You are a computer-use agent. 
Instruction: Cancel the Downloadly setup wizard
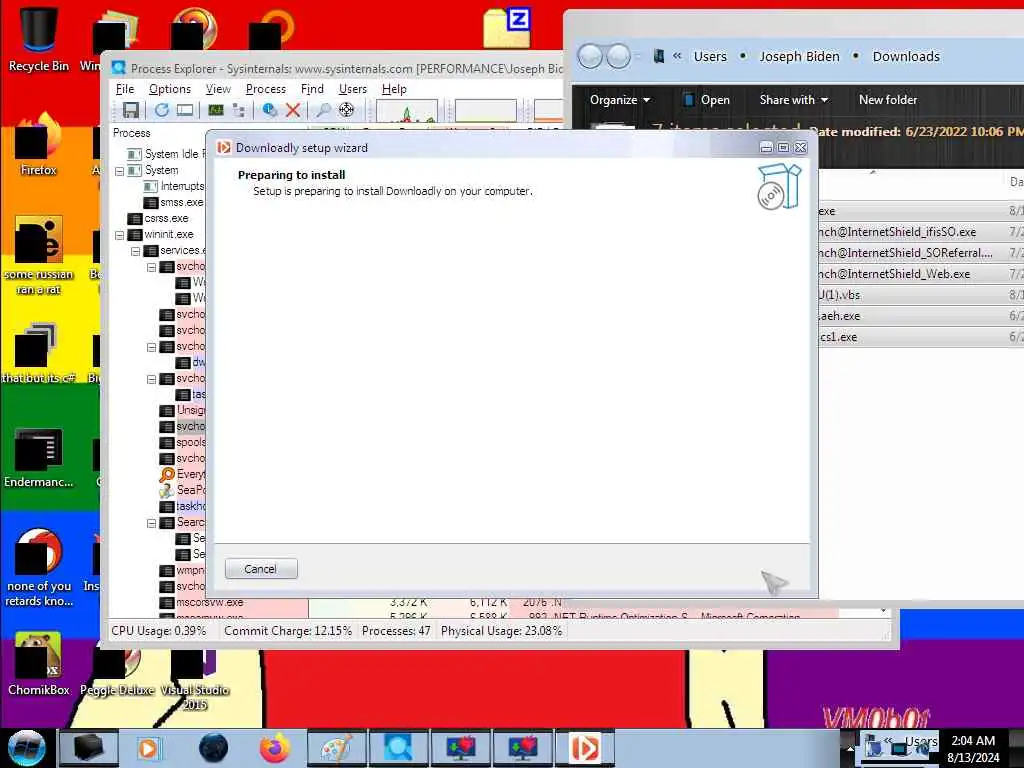[261, 569]
